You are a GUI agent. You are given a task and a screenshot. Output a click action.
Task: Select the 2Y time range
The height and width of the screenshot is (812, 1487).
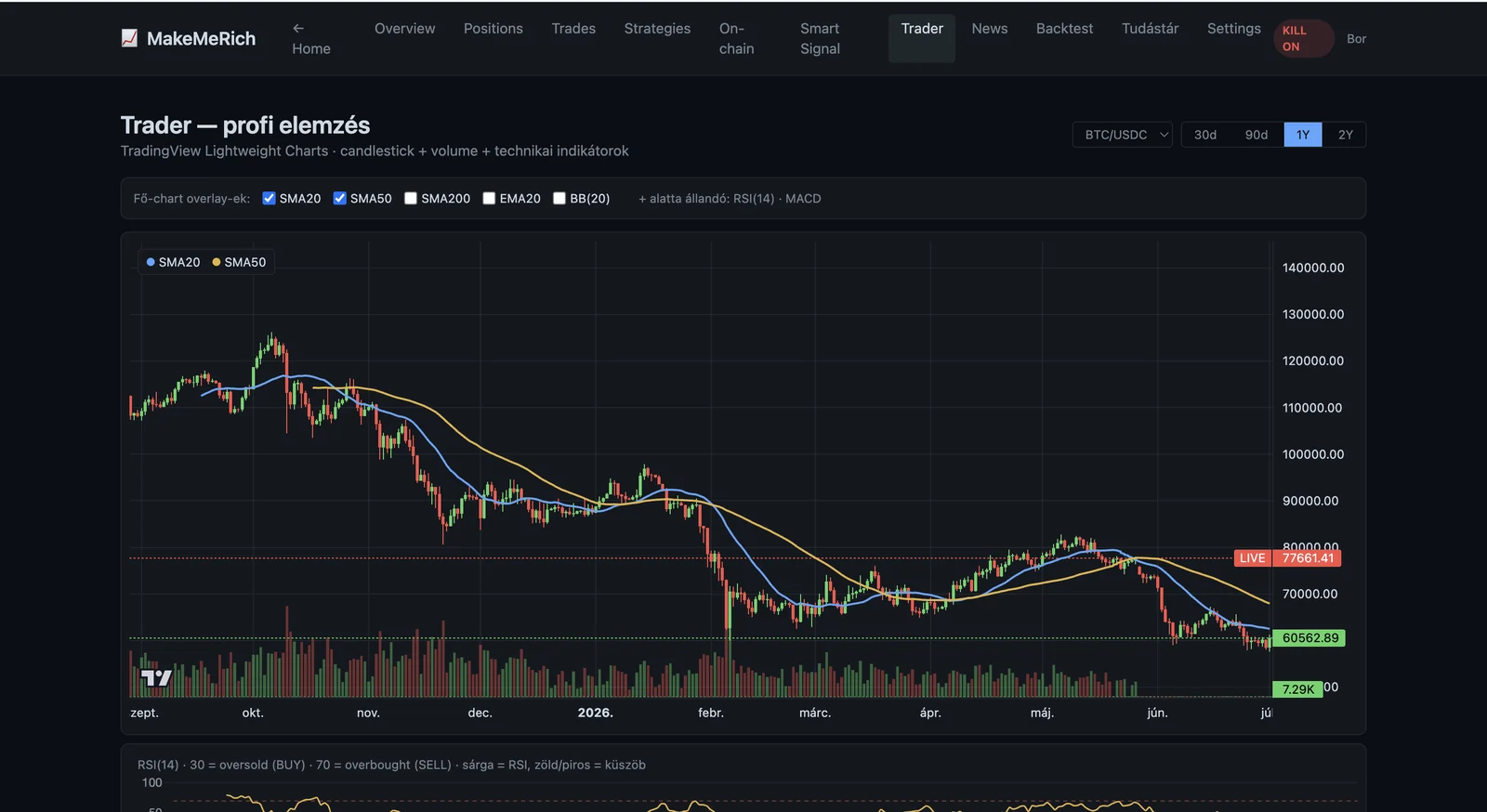[x=1345, y=135]
